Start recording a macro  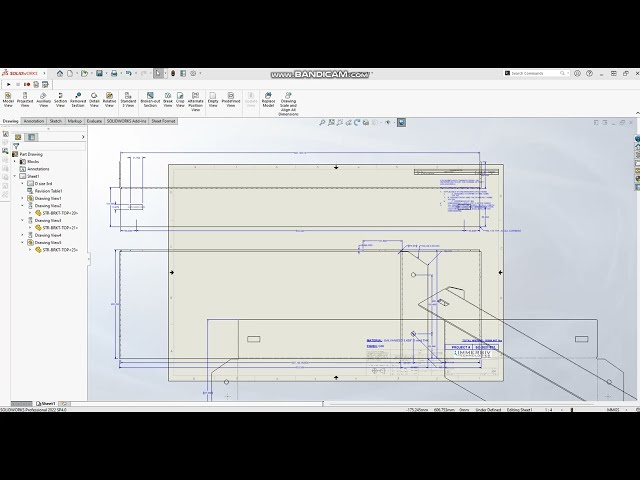click(27, 84)
